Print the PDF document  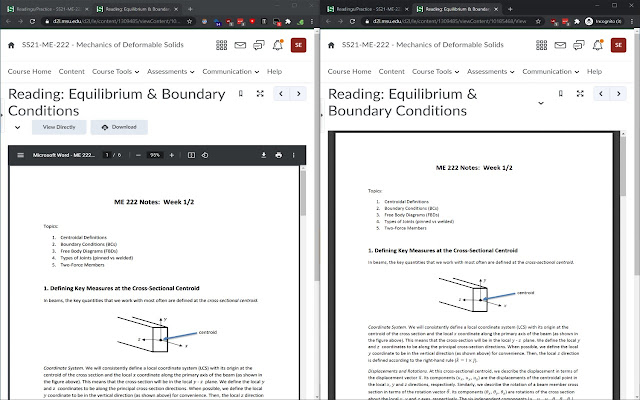[279, 155]
